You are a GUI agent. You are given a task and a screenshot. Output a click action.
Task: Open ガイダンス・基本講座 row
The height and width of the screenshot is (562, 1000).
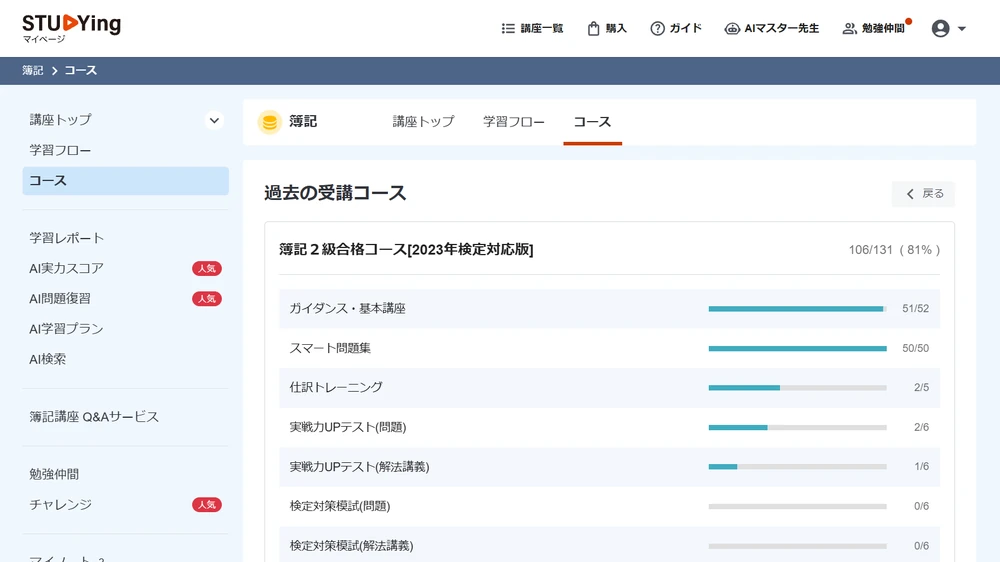click(609, 309)
